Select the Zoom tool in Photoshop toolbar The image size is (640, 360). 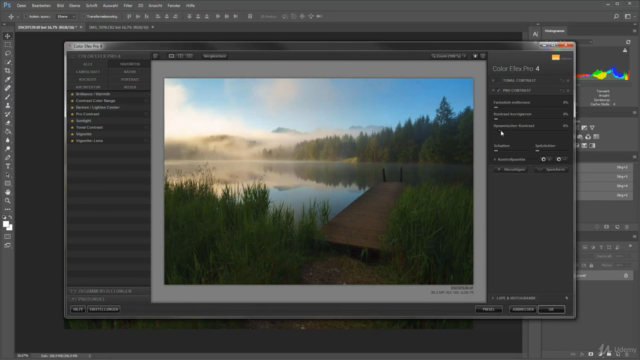(x=8, y=201)
